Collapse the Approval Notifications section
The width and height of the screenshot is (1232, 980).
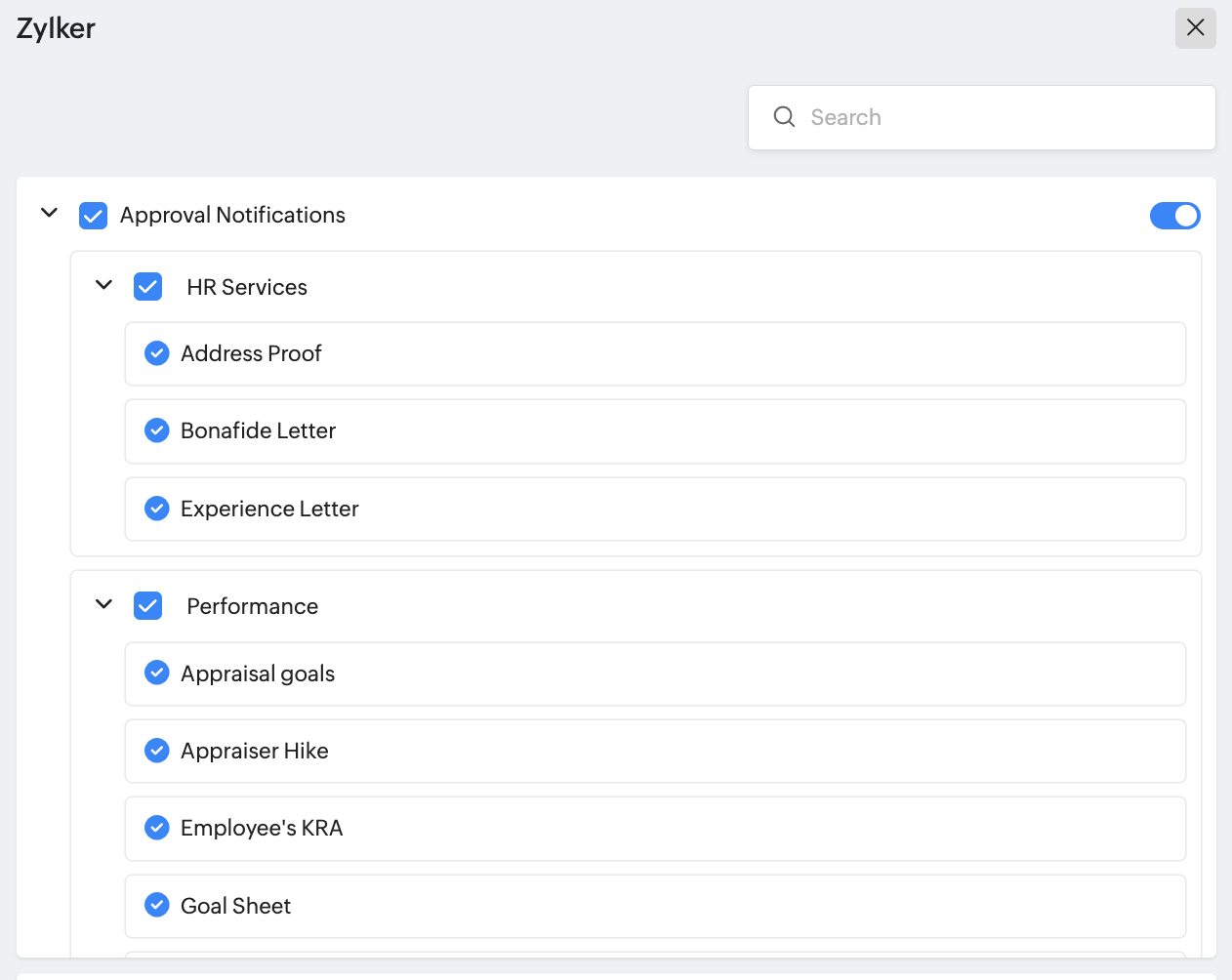point(50,213)
